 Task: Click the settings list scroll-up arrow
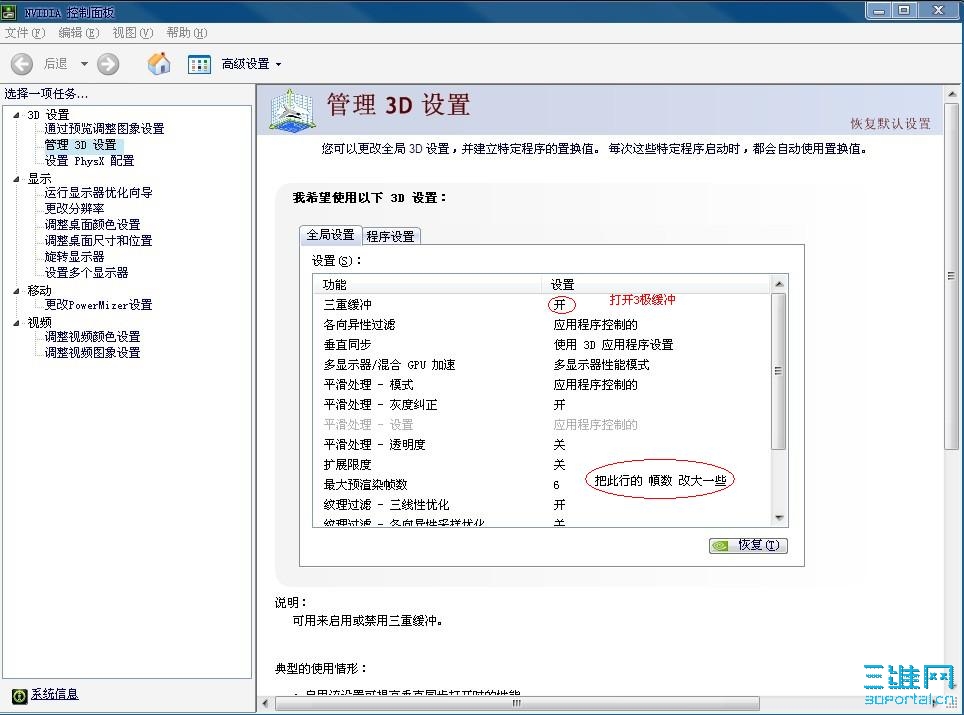click(x=779, y=283)
